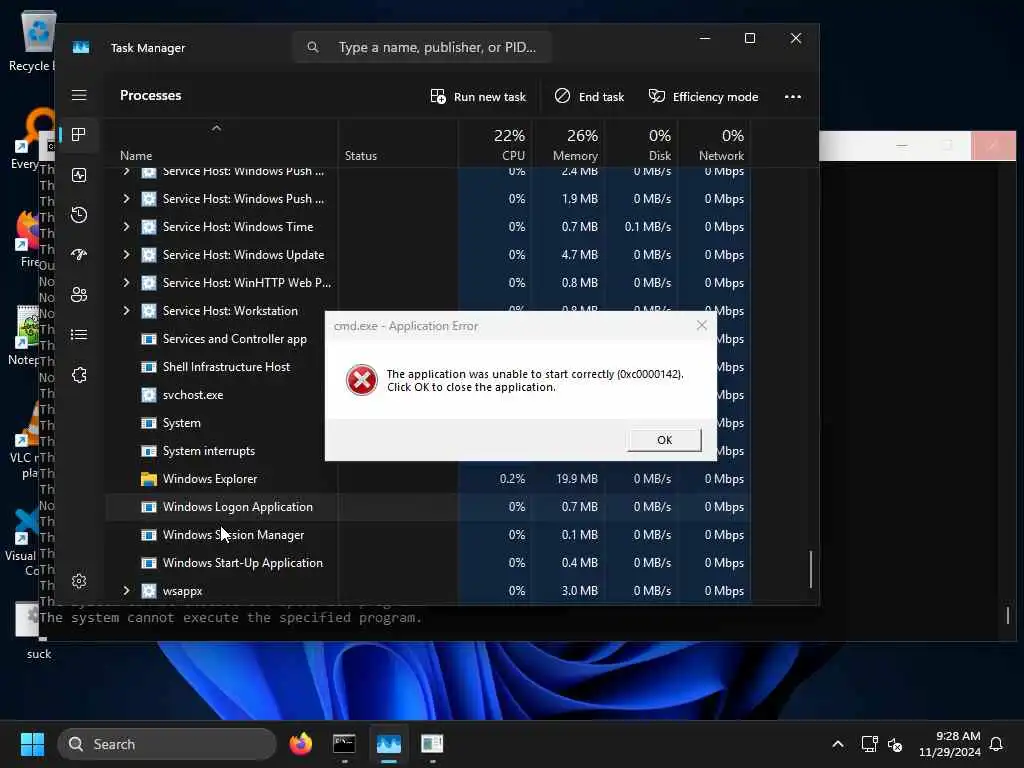
Task: Open the clock showing 9:28 AM
Action: point(950,744)
